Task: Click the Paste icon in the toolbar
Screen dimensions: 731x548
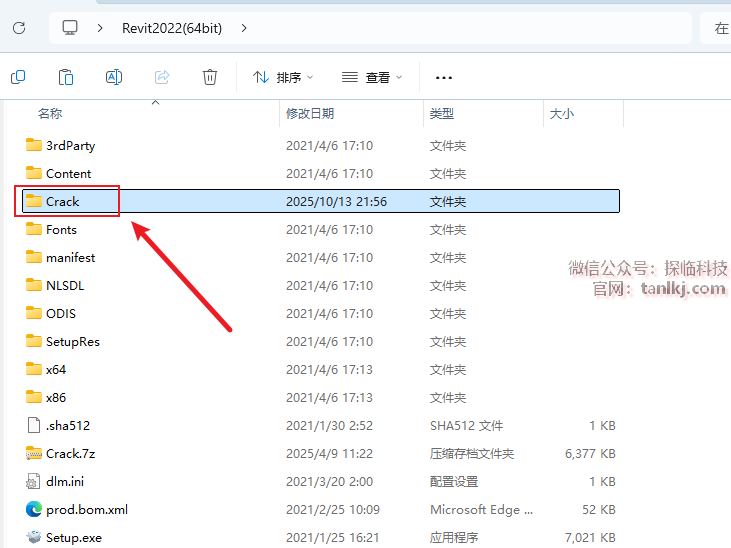Action: (x=66, y=77)
